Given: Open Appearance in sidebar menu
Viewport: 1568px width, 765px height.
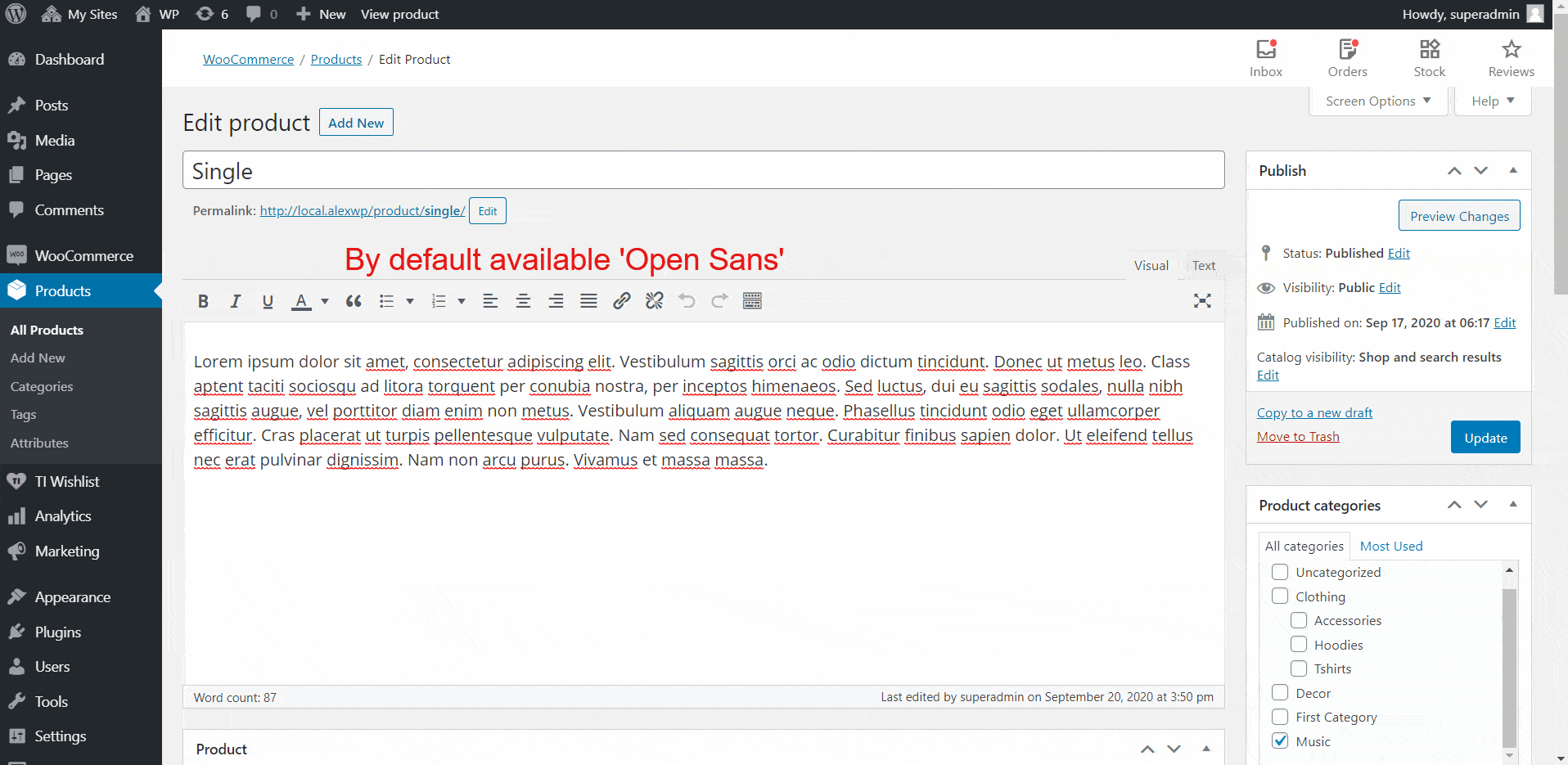Looking at the screenshot, I should coord(81,596).
